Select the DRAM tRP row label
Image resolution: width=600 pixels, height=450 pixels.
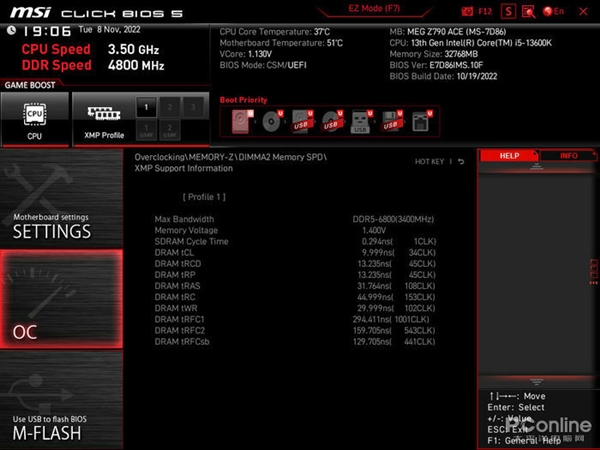click(175, 275)
